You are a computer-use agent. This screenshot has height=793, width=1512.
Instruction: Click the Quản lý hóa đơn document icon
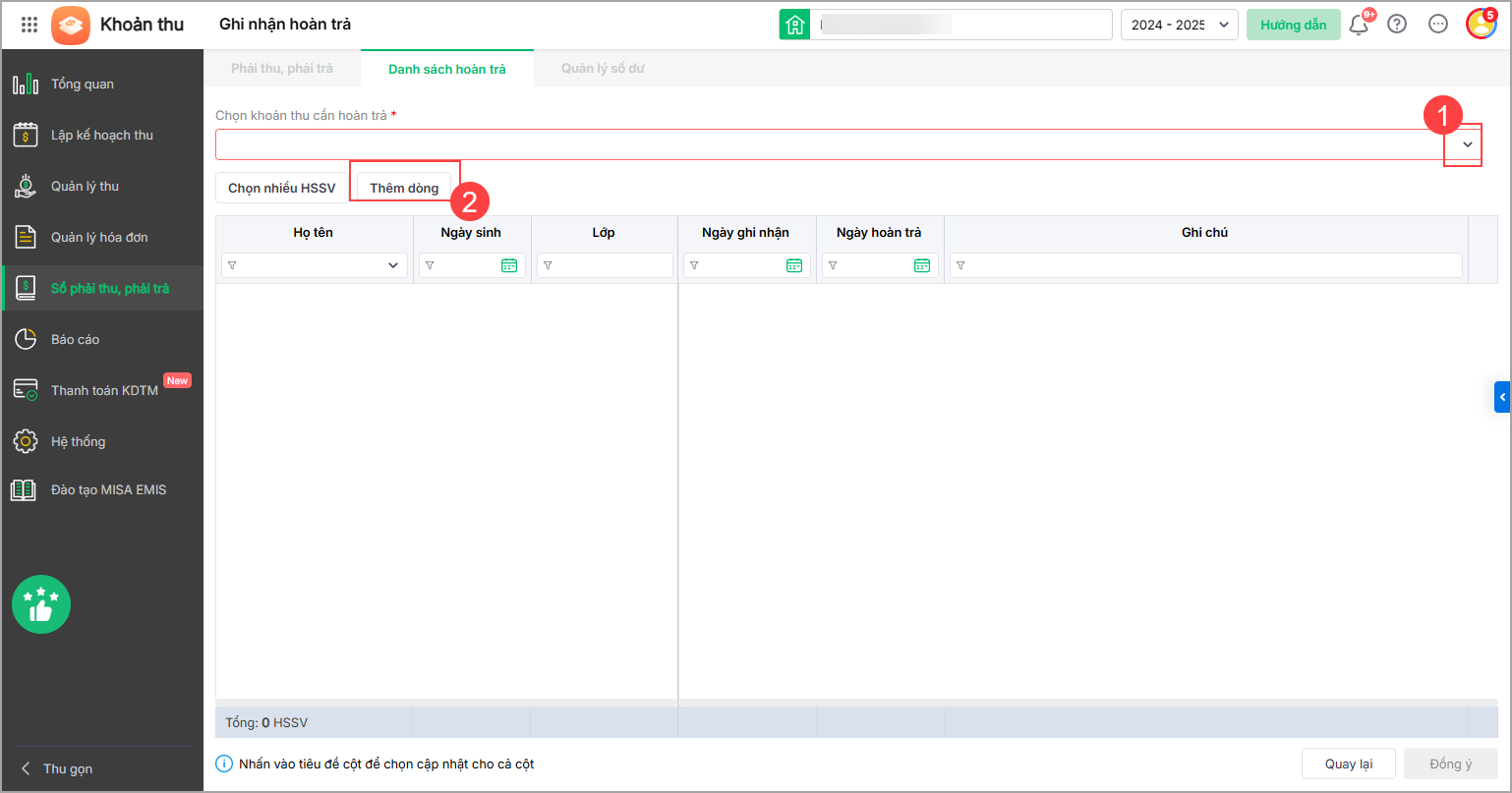tap(26, 238)
